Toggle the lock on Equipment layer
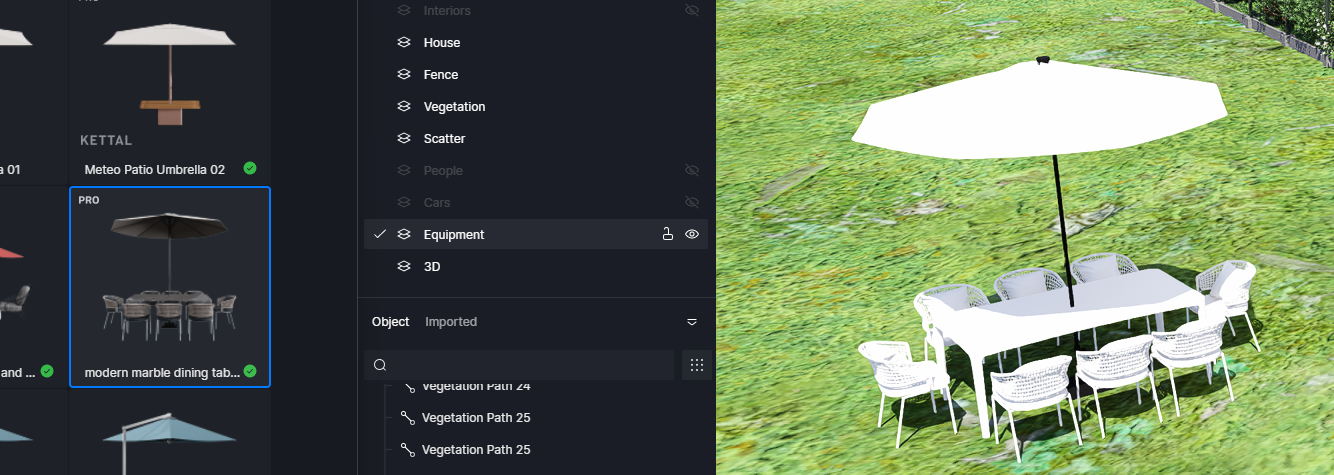The height and width of the screenshot is (475, 1334). (x=667, y=235)
